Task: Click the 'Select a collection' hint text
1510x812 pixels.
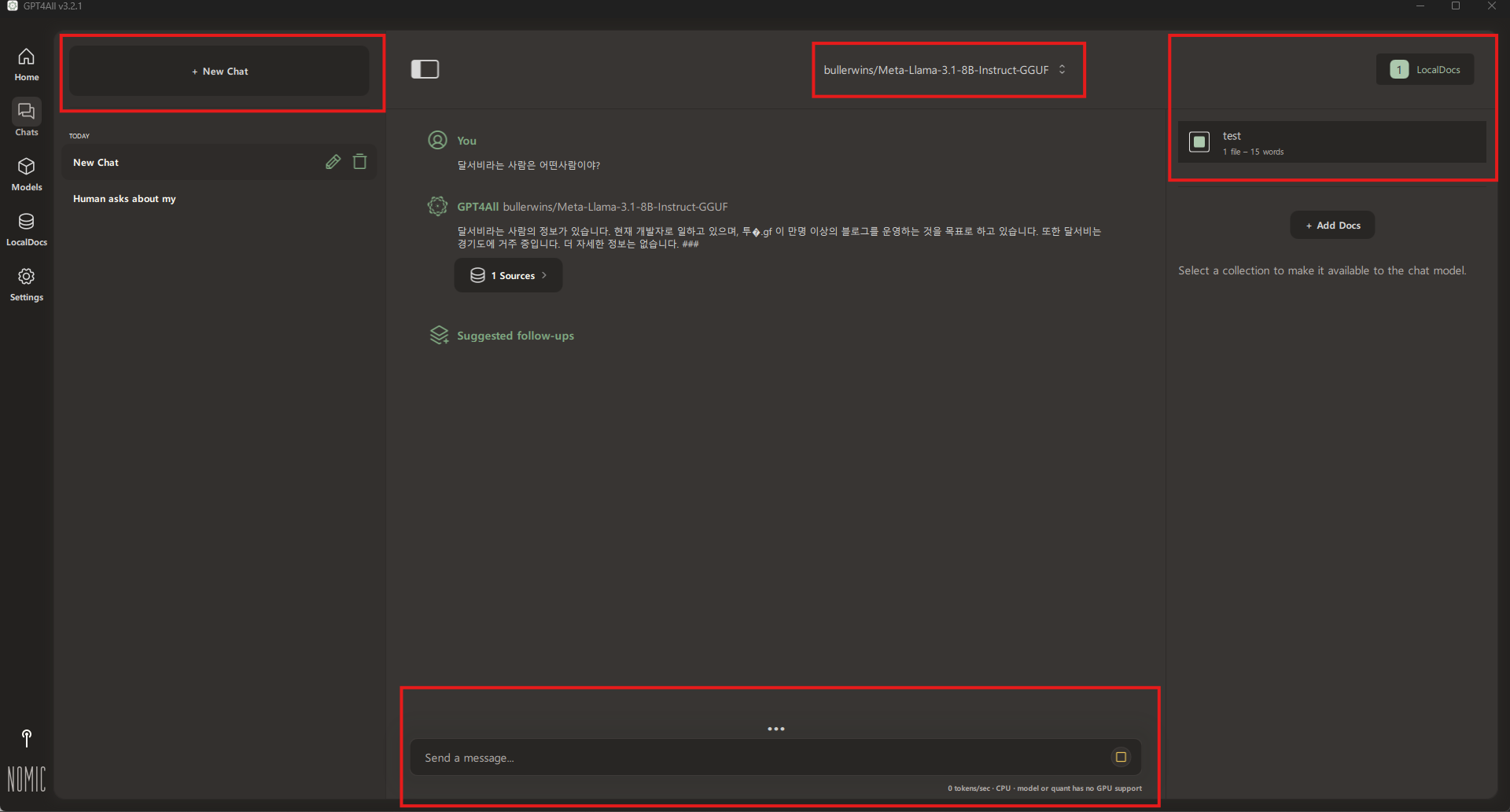Action: pos(1322,270)
